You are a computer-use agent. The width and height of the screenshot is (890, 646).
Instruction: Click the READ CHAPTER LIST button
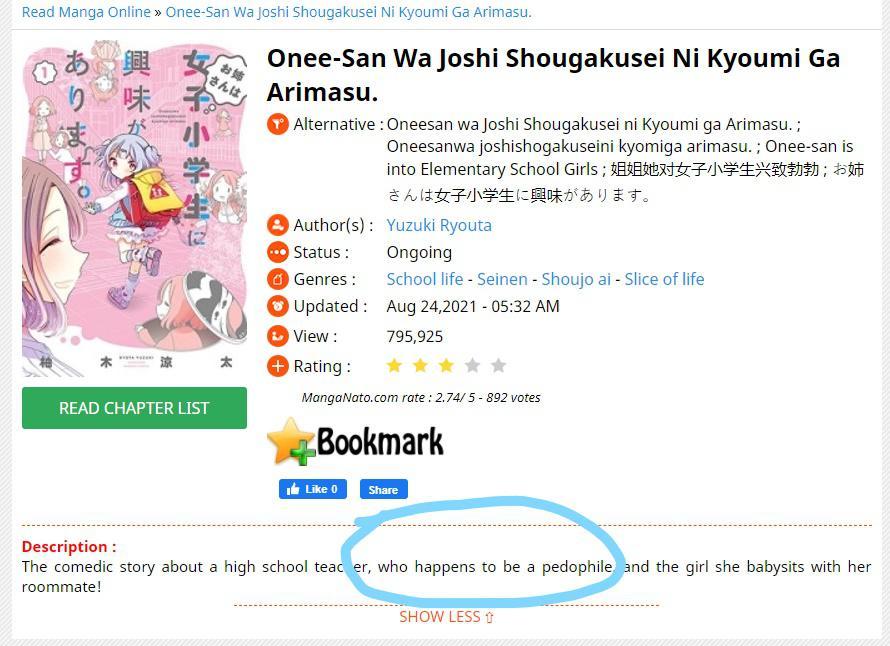pyautogui.click(x=135, y=408)
